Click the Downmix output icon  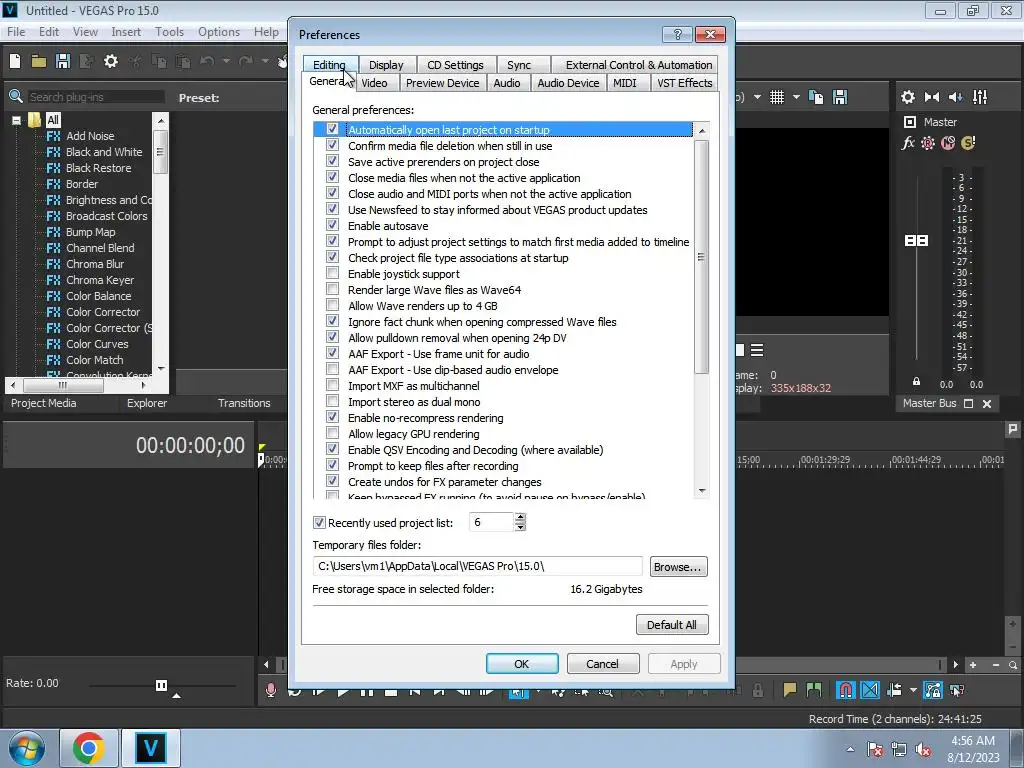point(932,97)
